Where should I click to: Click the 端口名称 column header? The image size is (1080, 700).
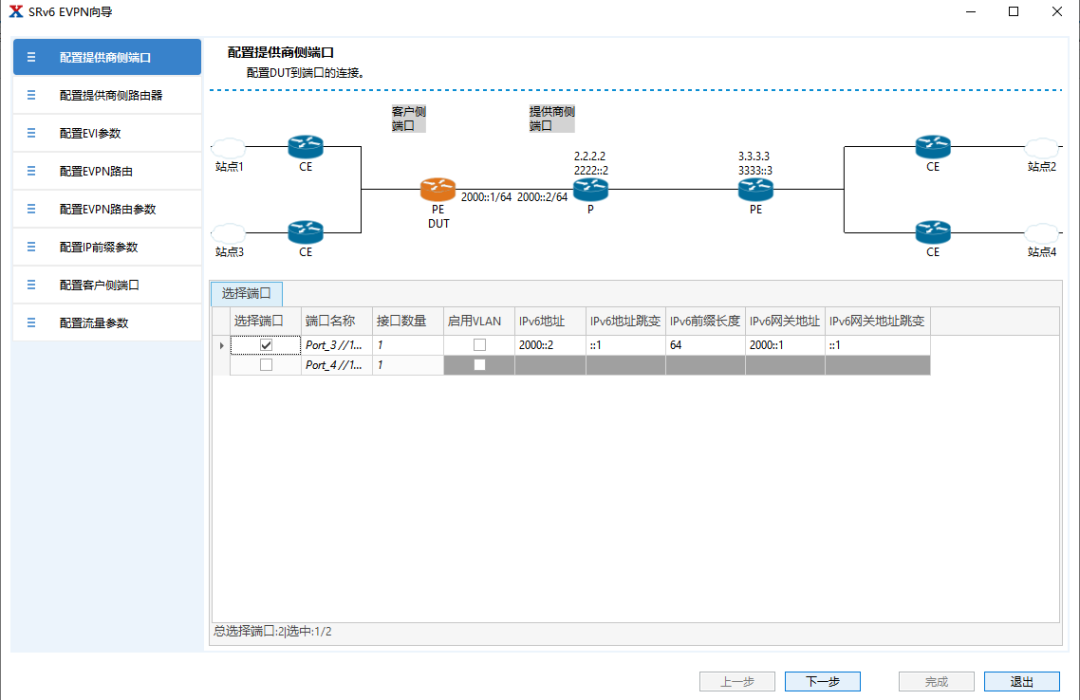[336, 321]
